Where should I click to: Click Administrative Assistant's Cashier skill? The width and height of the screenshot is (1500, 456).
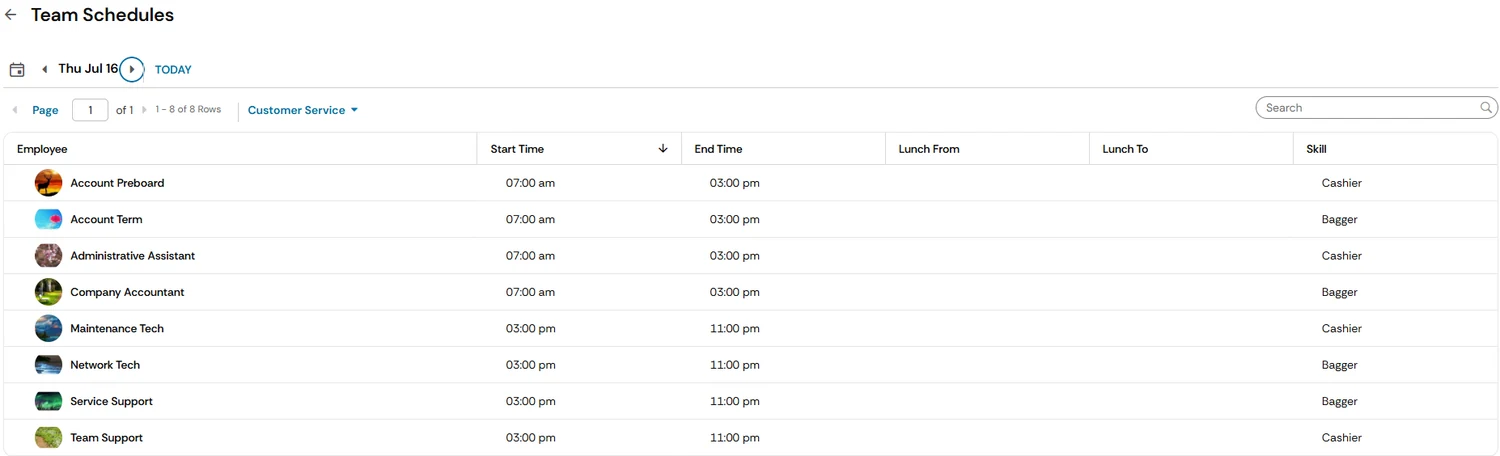(1341, 256)
